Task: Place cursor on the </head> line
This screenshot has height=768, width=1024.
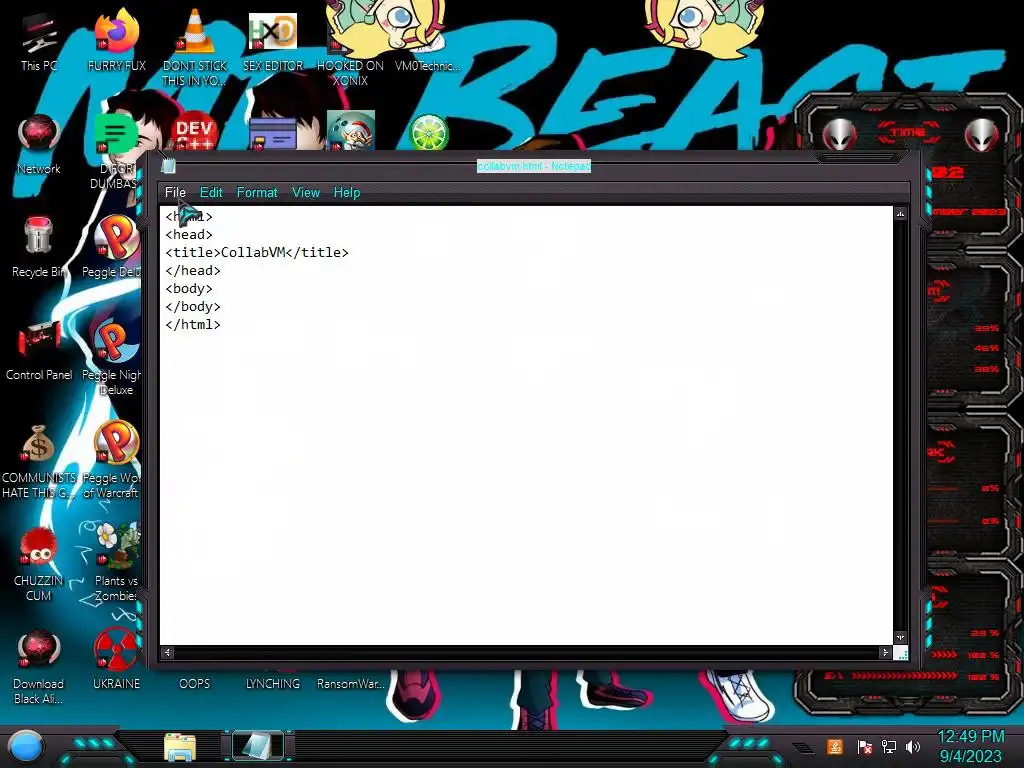Action: point(193,270)
